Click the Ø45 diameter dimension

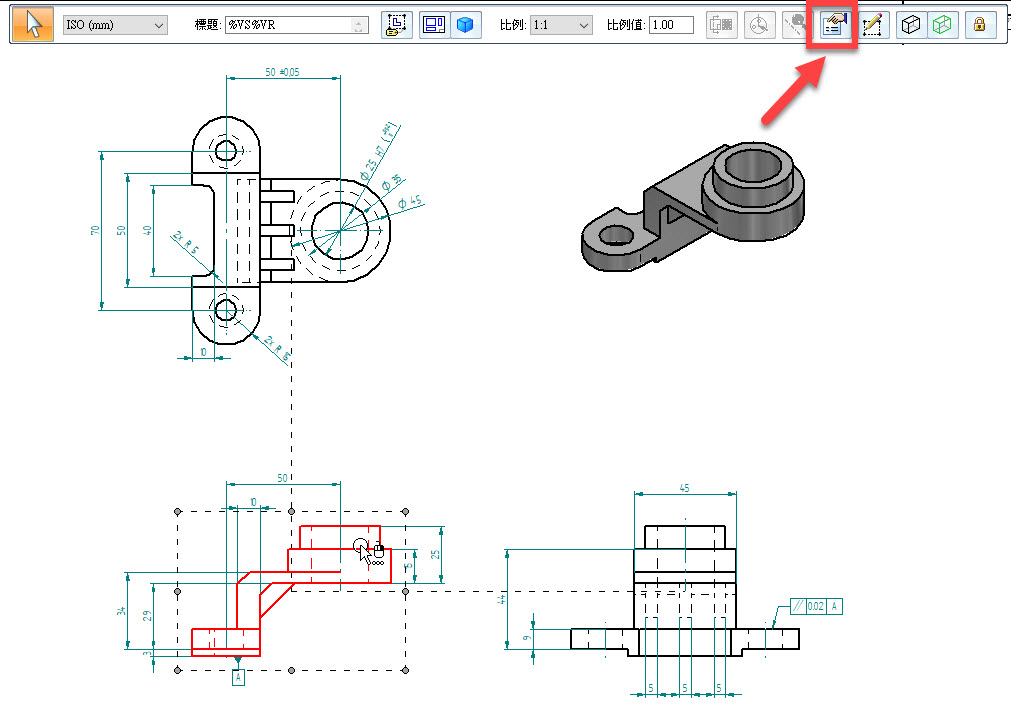click(x=410, y=202)
